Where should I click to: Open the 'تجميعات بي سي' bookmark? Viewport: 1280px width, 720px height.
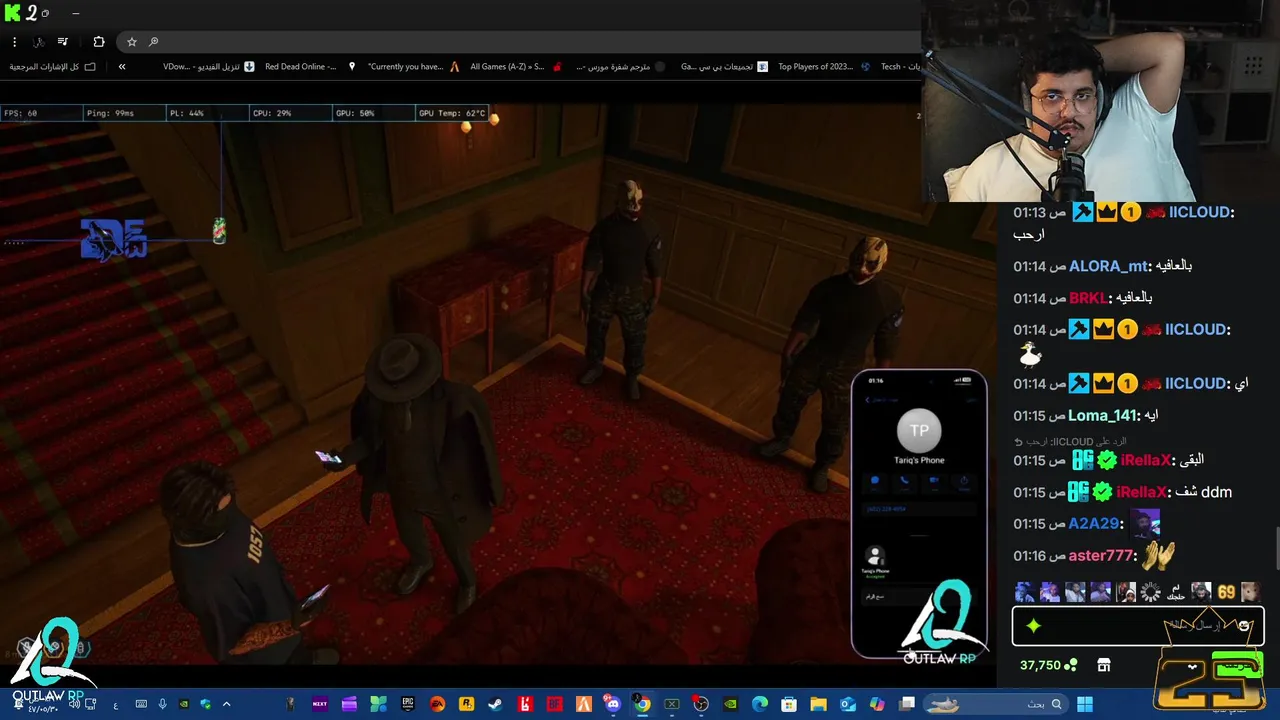click(725, 67)
